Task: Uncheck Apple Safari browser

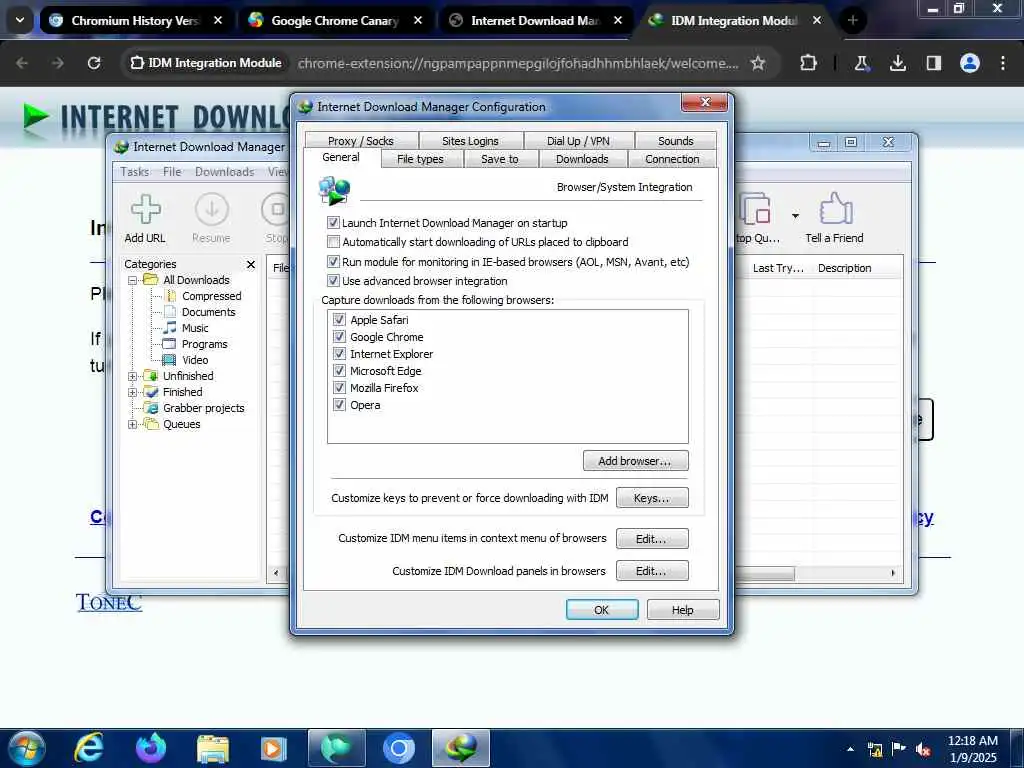Action: [339, 319]
